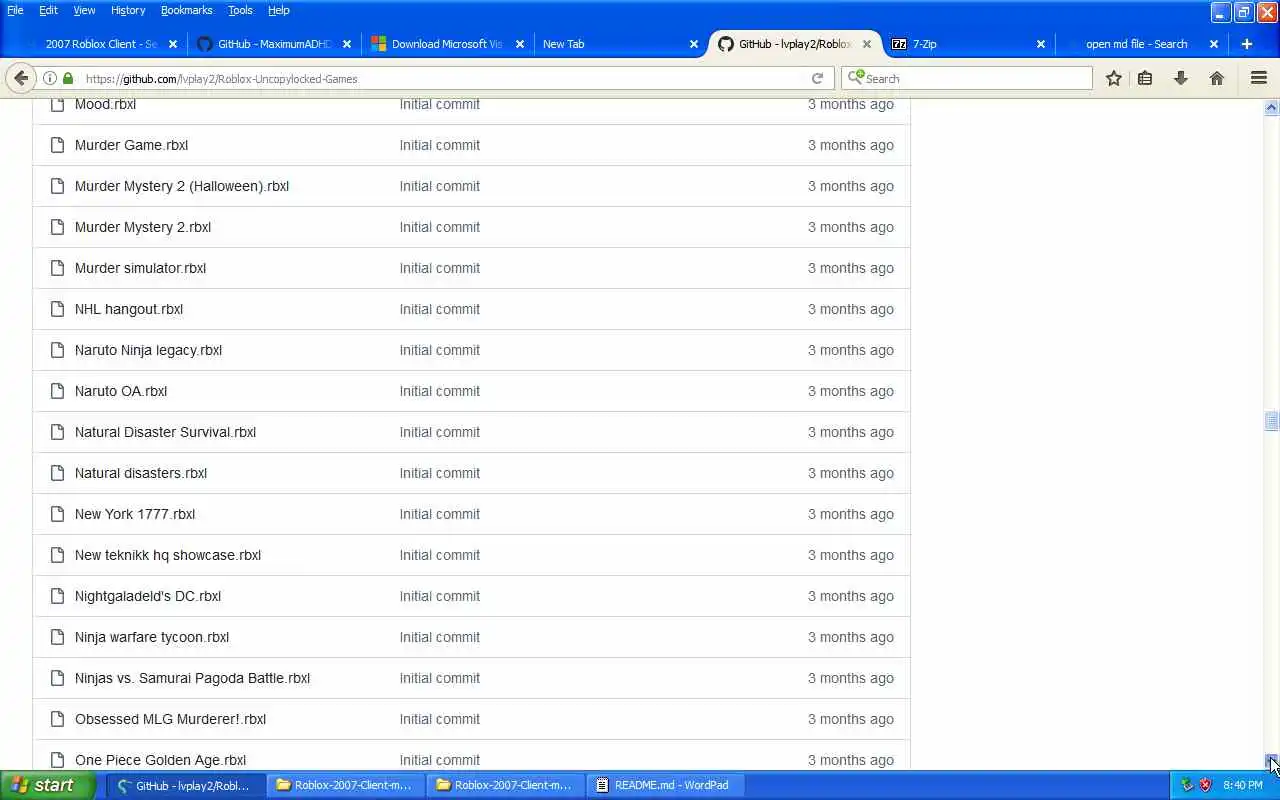Click the green padlock security icon
The height and width of the screenshot is (800, 1280).
pyautogui.click(x=68, y=78)
